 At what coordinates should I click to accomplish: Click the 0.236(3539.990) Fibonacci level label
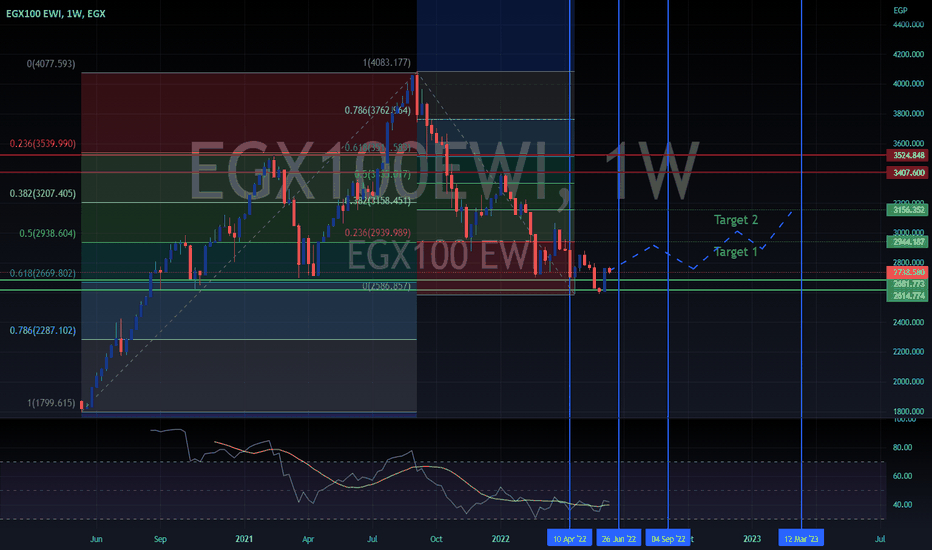(x=43, y=144)
